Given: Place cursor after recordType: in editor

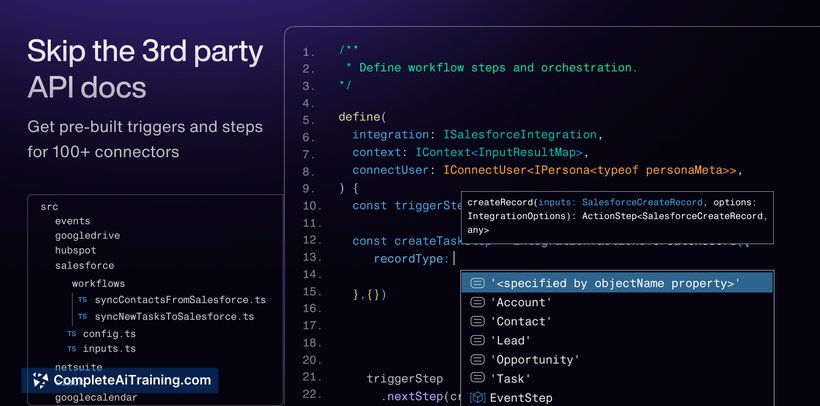Looking at the screenshot, I should [454, 259].
